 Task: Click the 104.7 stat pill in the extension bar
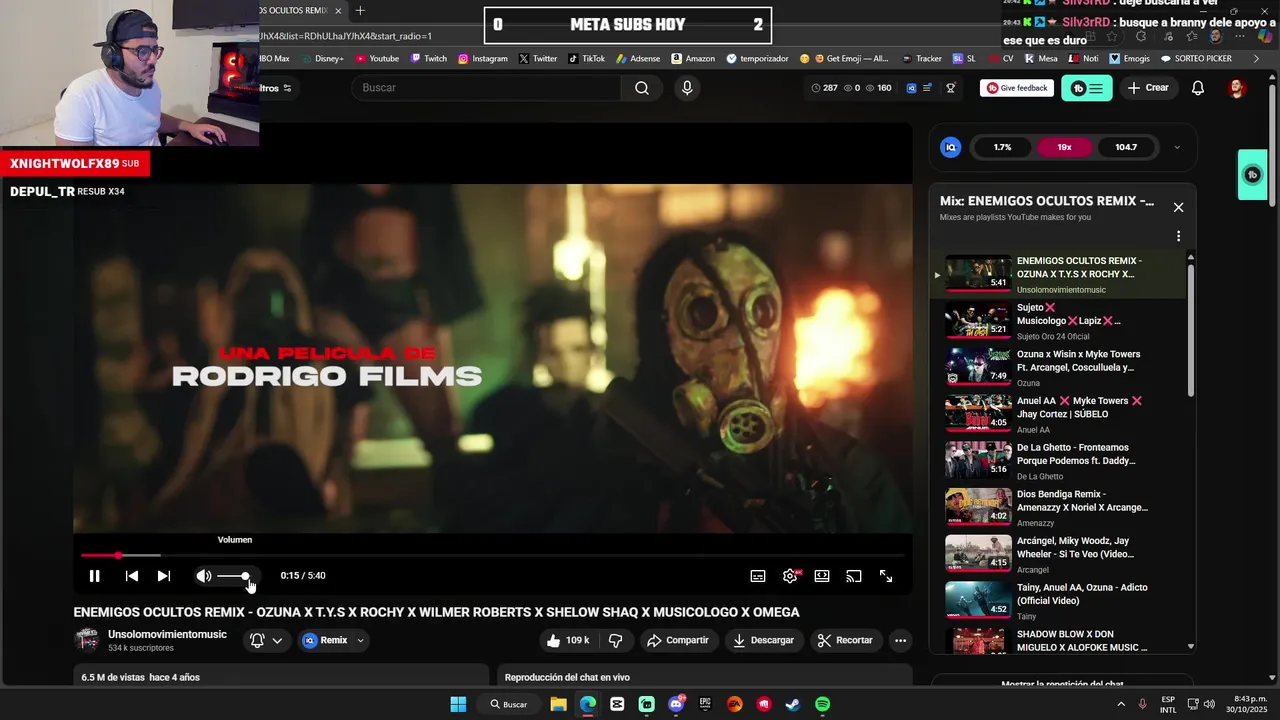tap(1126, 147)
